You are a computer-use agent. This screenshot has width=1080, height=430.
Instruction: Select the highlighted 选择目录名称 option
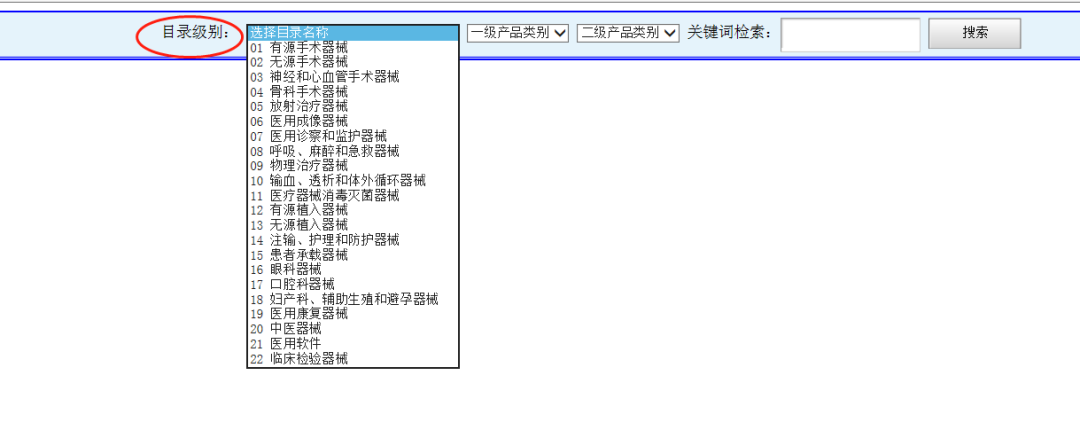pos(353,33)
